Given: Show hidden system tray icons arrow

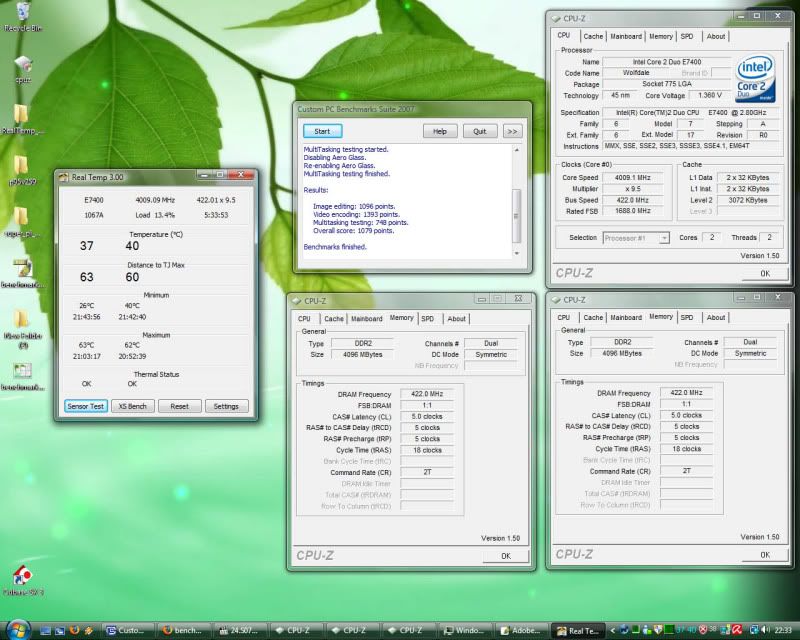Looking at the screenshot, I should tap(612, 630).
